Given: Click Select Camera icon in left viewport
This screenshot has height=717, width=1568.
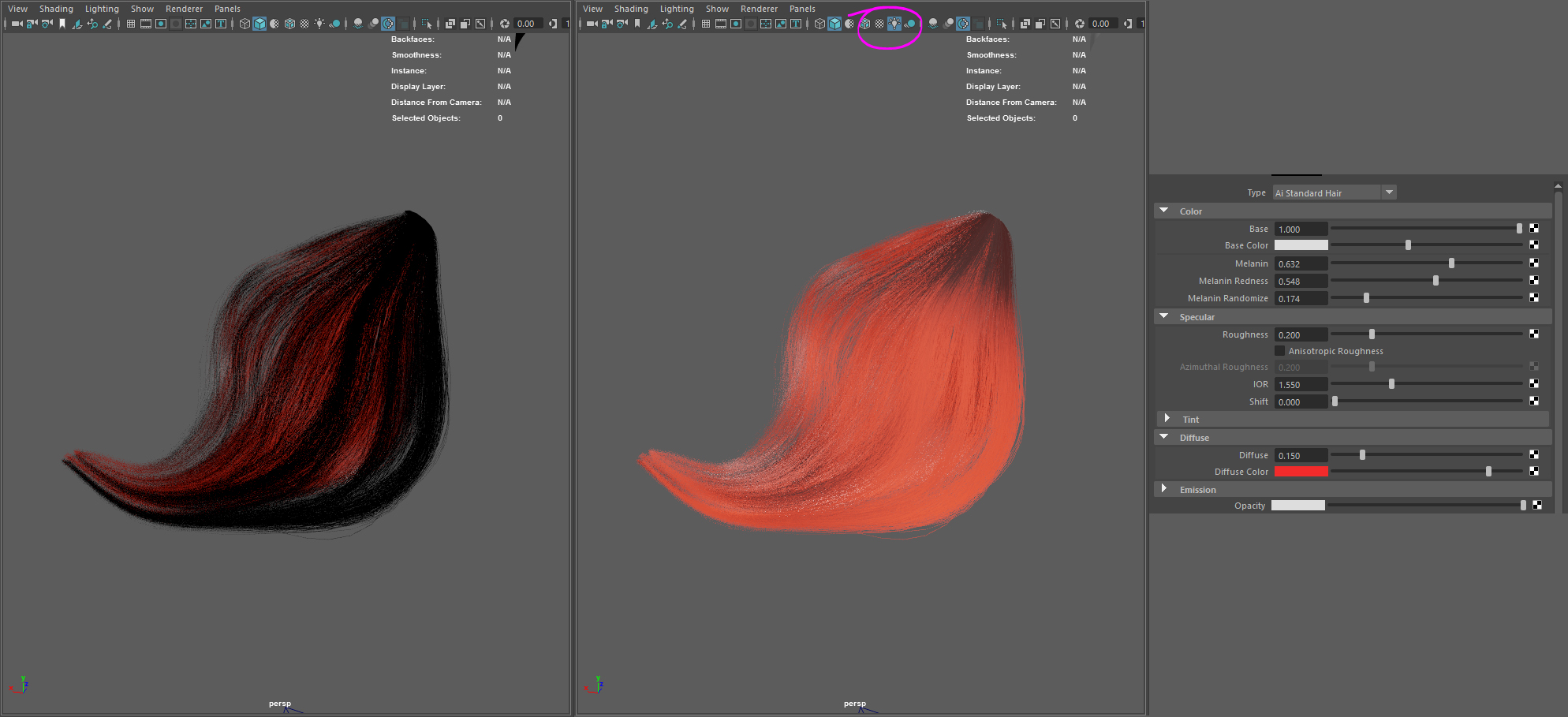Looking at the screenshot, I should [x=17, y=24].
